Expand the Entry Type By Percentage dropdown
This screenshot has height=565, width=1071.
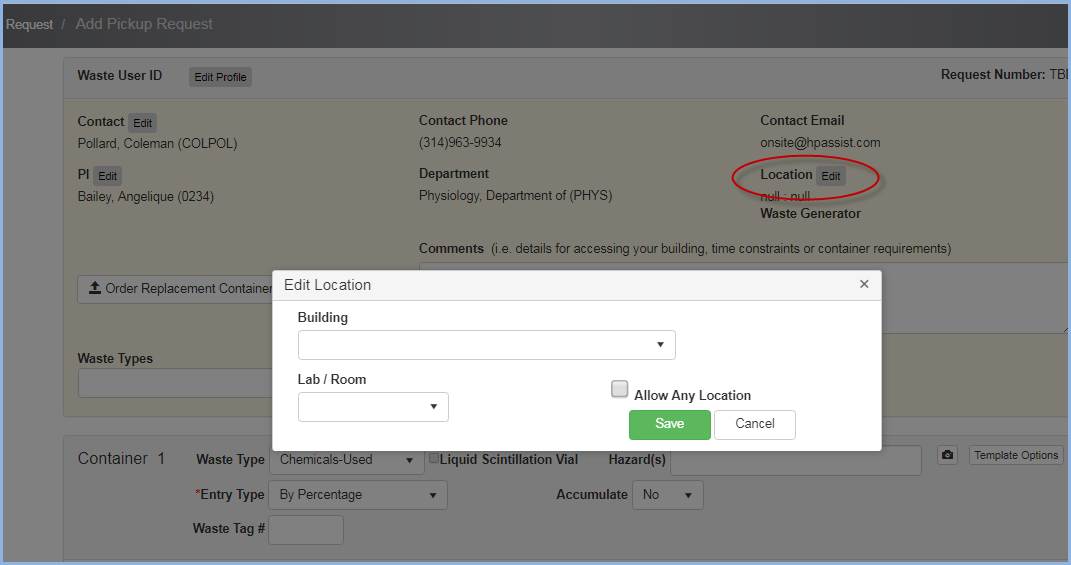pos(358,495)
